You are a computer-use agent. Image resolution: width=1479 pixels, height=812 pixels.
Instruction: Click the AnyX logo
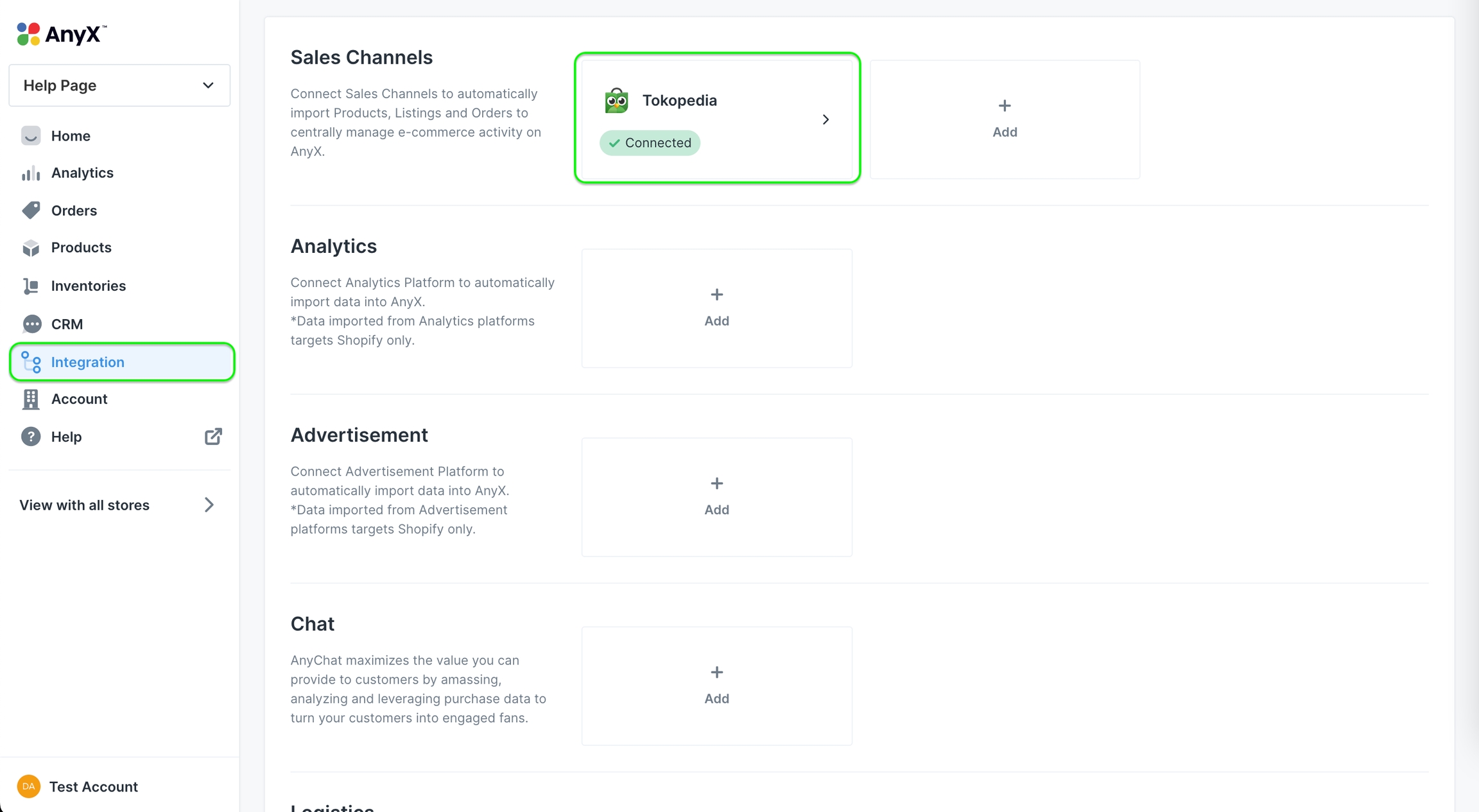tap(61, 34)
